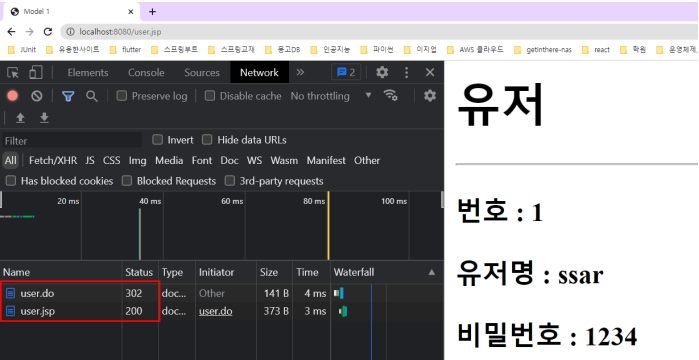Check the Hide data URLs checkbox
Image resolution: width=699 pixels, height=360 pixels.
click(207, 140)
